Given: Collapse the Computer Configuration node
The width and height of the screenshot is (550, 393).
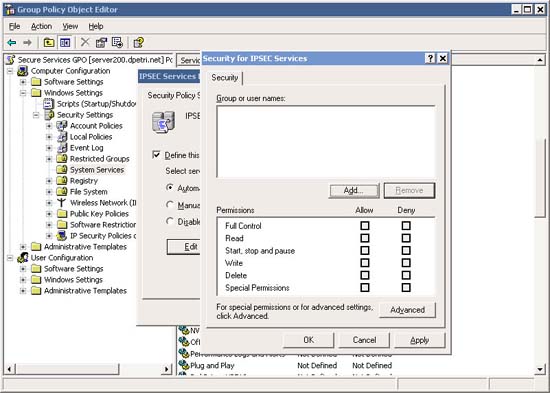Looking at the screenshot, I should [x=10, y=71].
